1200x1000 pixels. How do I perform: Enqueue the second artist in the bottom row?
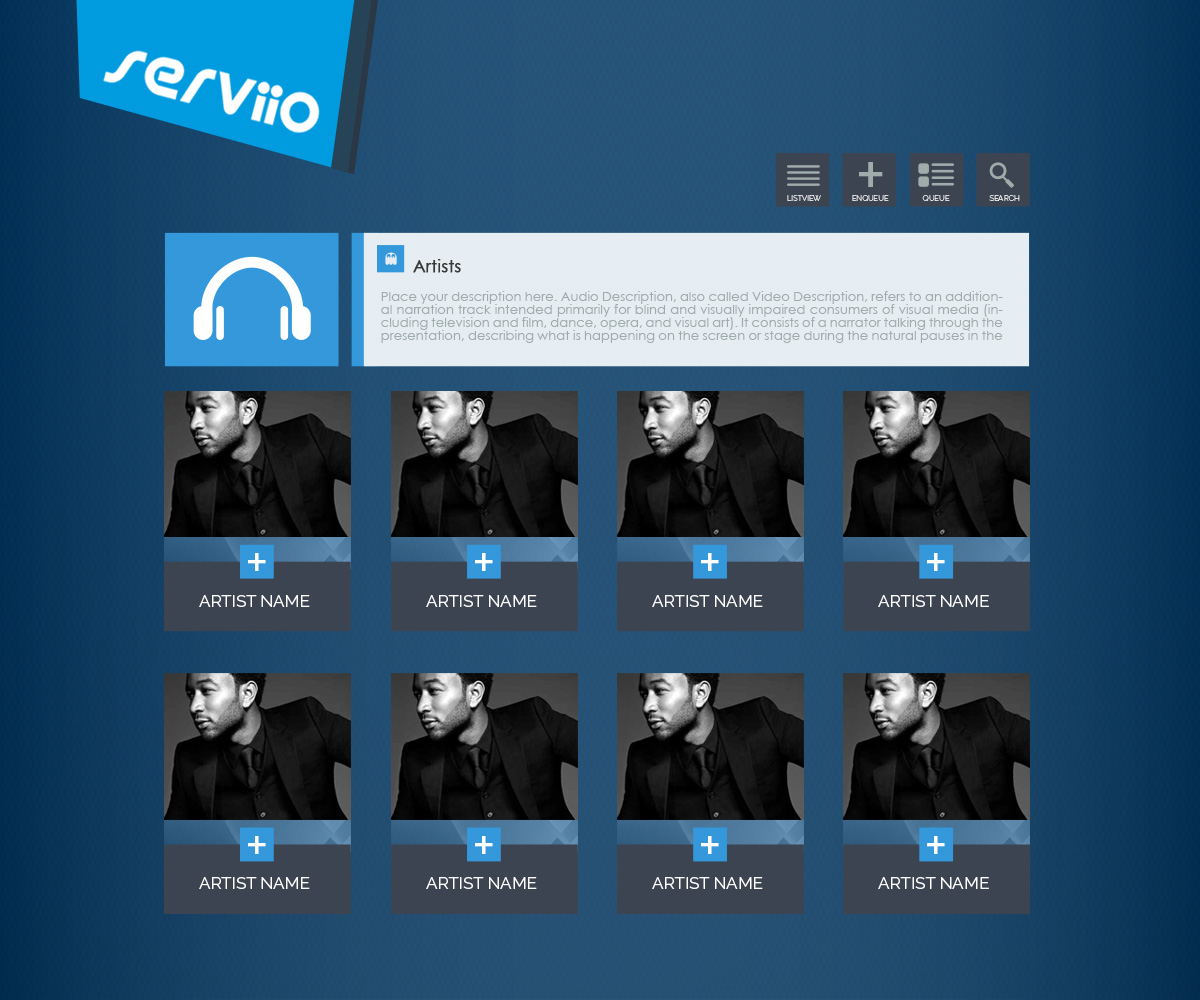pyautogui.click(x=484, y=844)
